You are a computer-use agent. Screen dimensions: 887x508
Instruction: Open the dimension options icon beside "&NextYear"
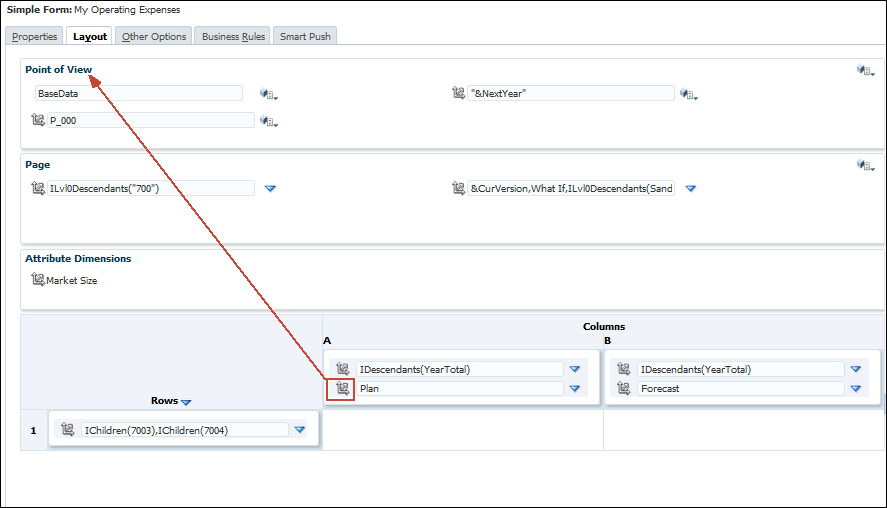(688, 94)
